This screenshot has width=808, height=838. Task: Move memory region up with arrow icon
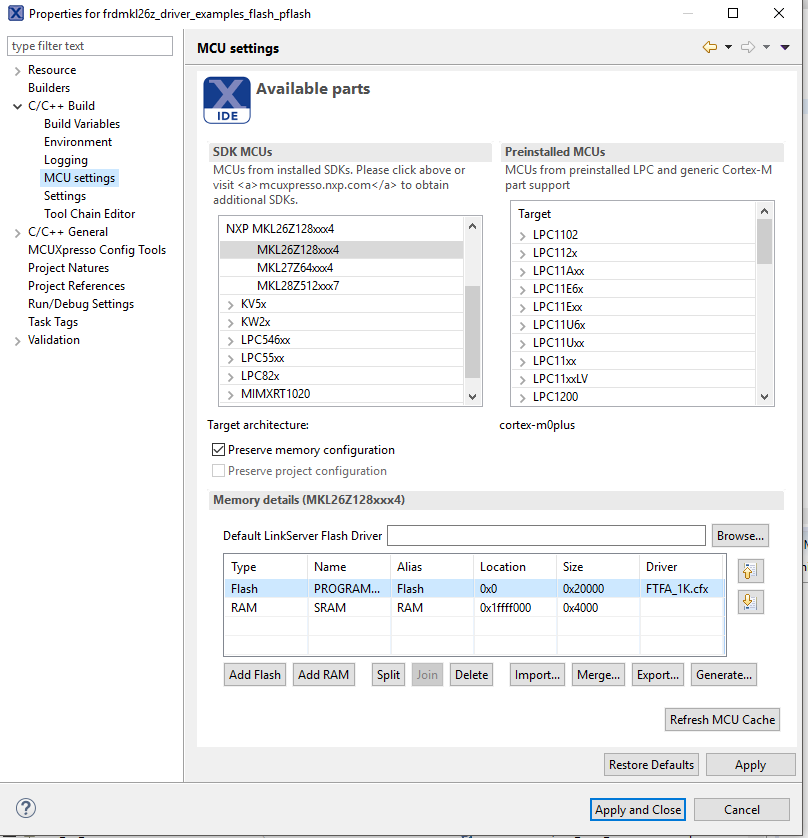click(x=750, y=571)
